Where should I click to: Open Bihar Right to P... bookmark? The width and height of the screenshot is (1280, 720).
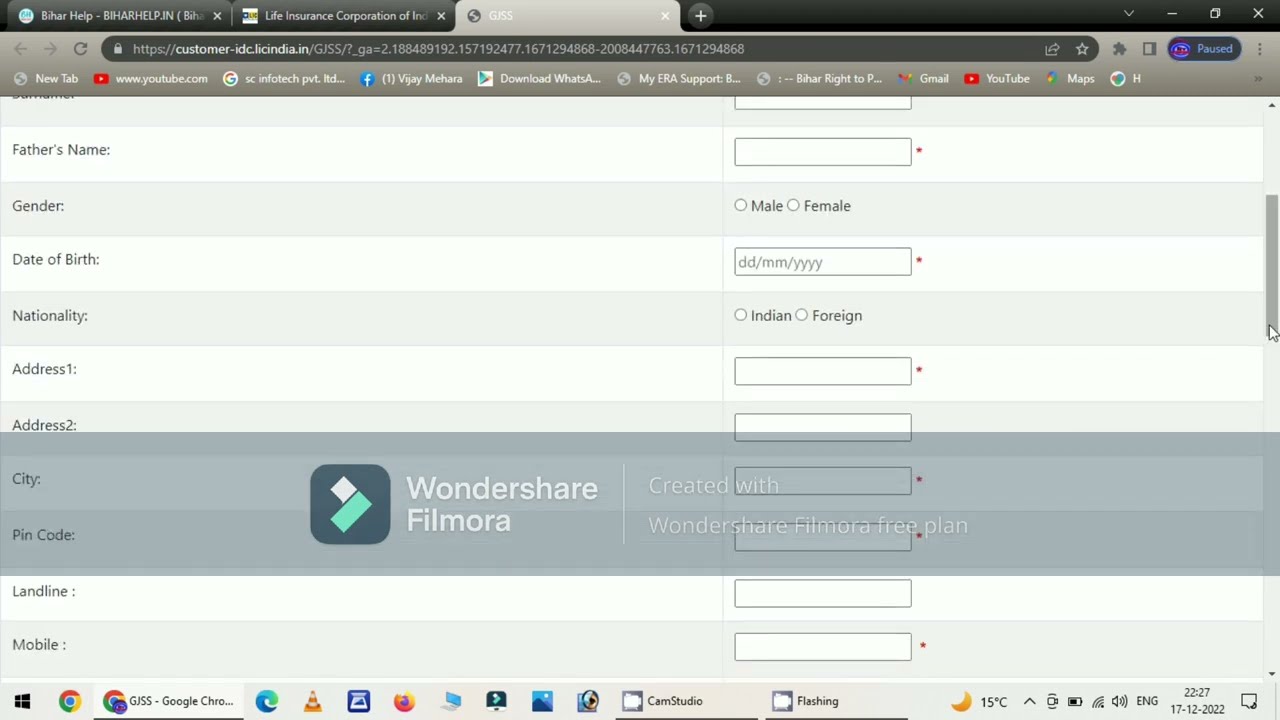click(819, 78)
